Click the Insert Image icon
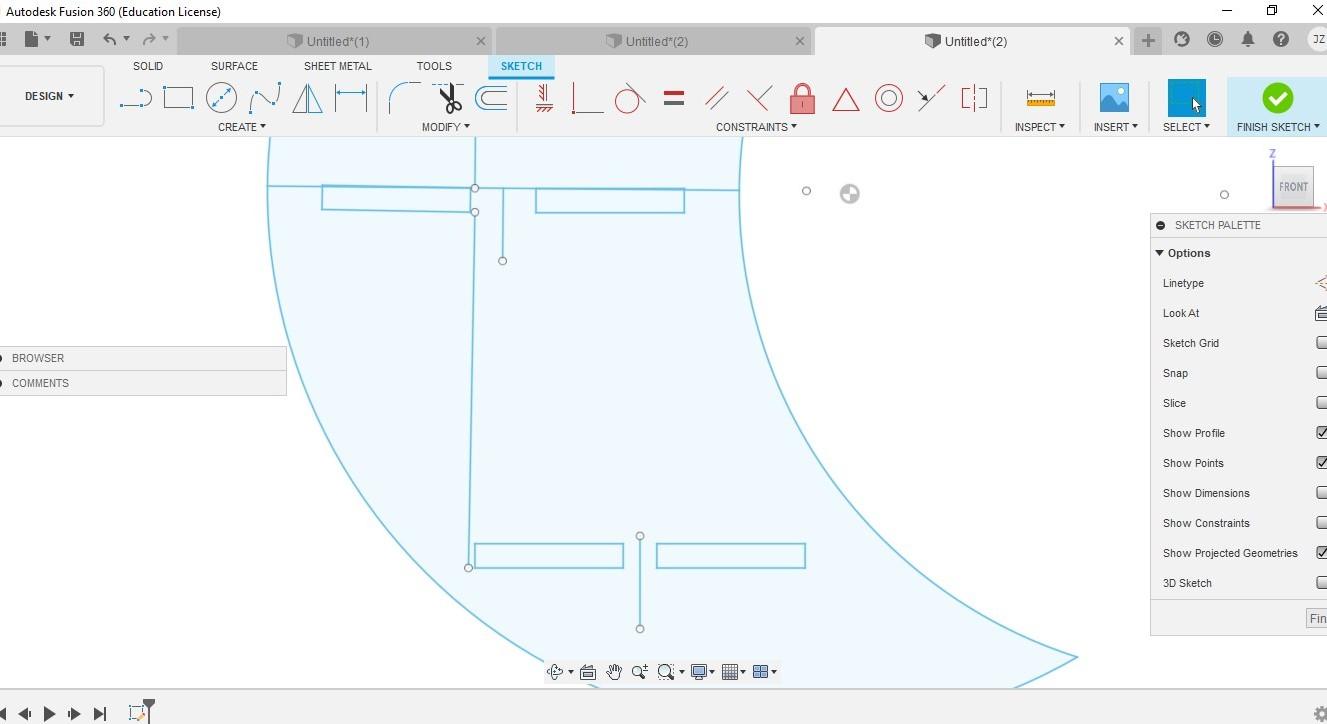This screenshot has height=724, width=1327. [x=1113, y=98]
